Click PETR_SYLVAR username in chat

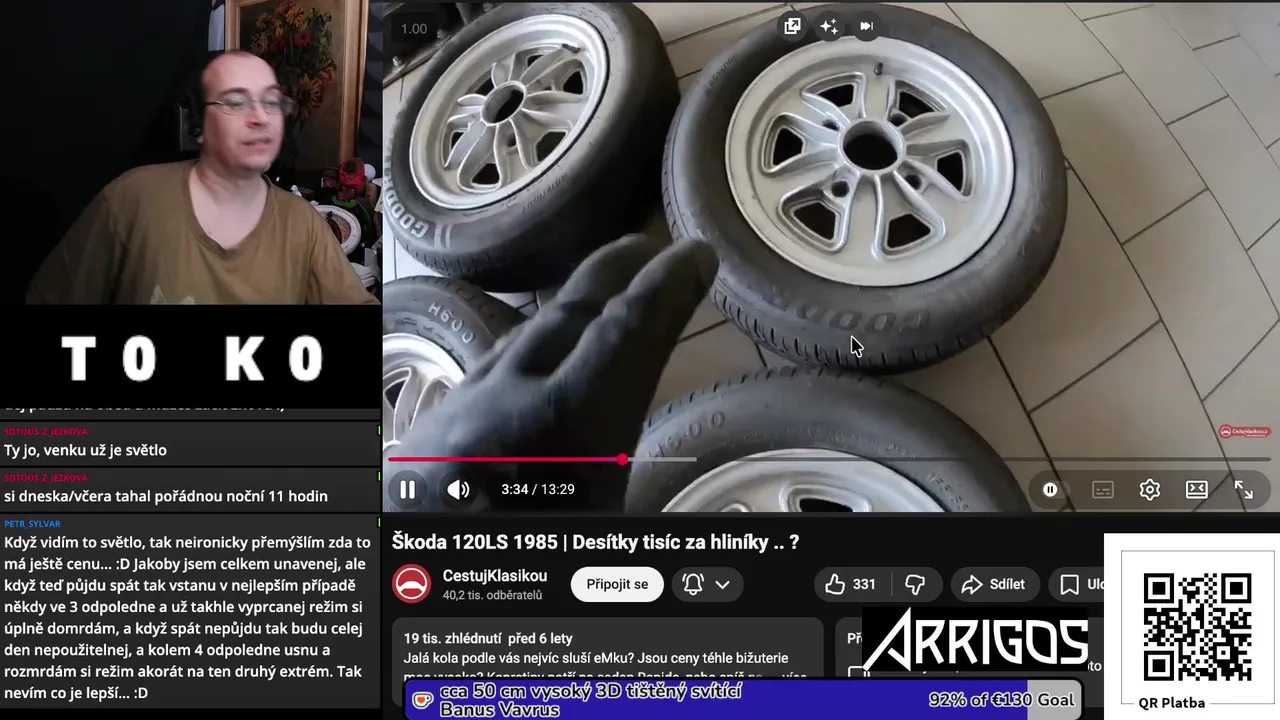(x=32, y=524)
